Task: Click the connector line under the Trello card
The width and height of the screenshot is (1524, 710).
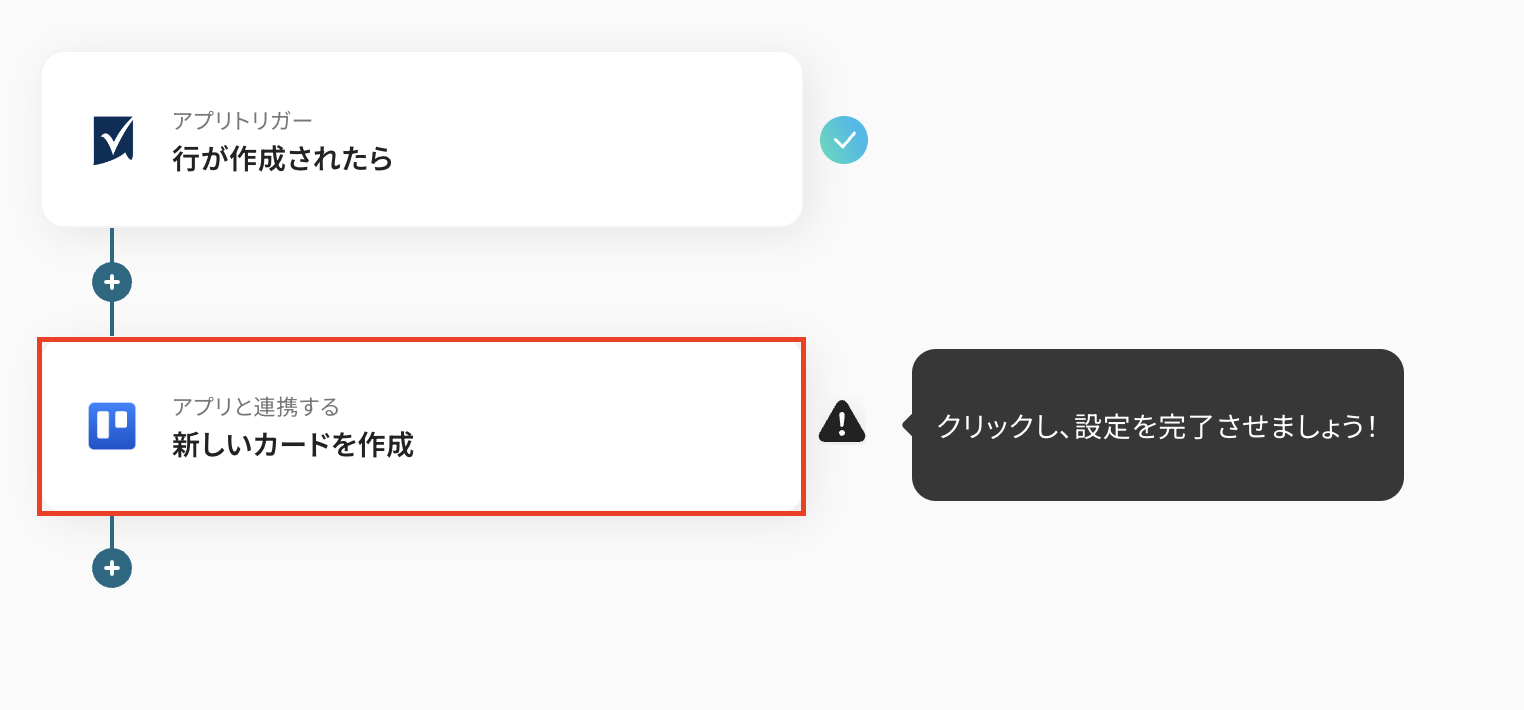Action: [112, 532]
